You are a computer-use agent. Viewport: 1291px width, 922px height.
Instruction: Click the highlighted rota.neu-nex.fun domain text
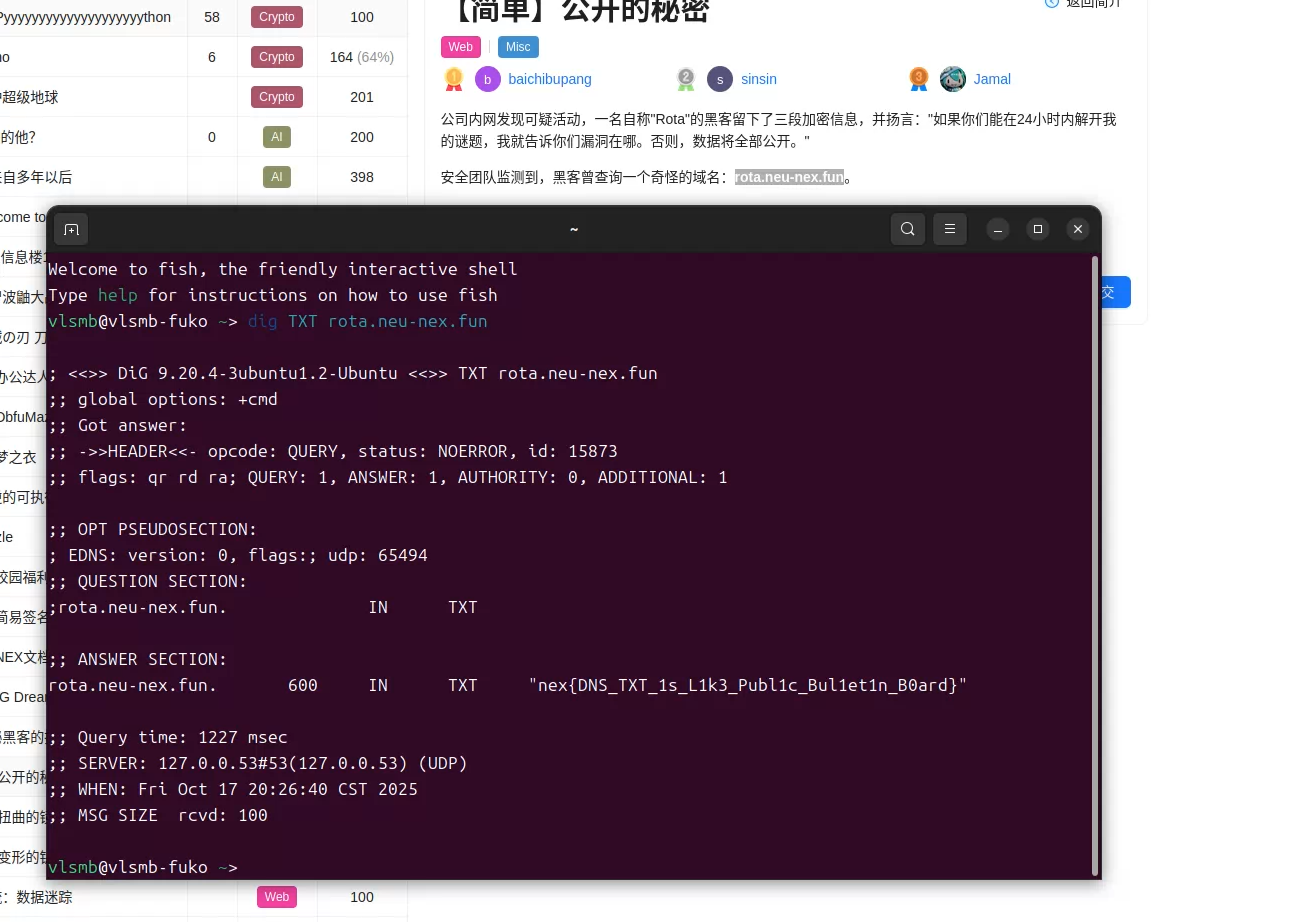point(789,177)
